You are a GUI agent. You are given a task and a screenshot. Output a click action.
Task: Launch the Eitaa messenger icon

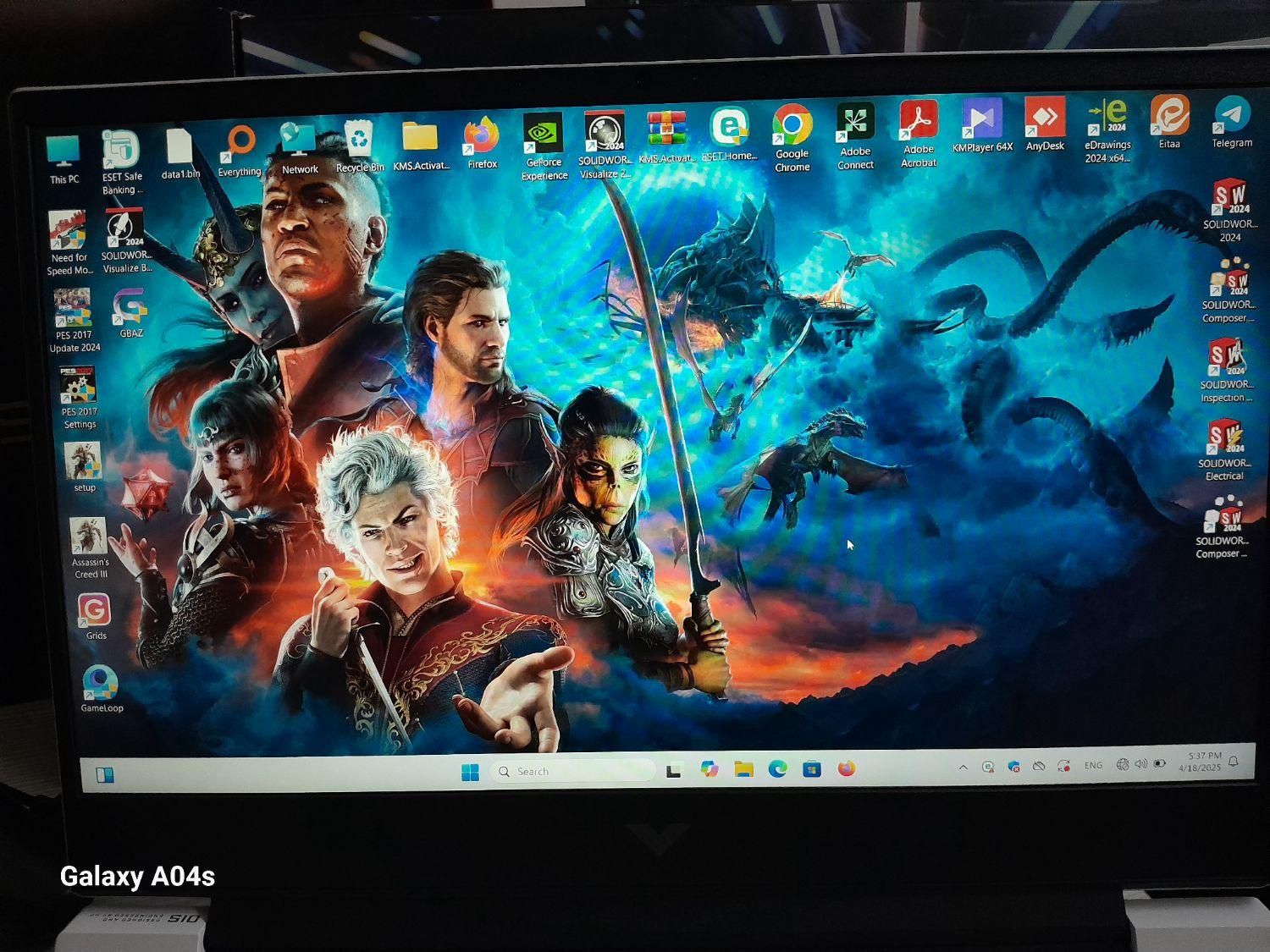click(1169, 122)
